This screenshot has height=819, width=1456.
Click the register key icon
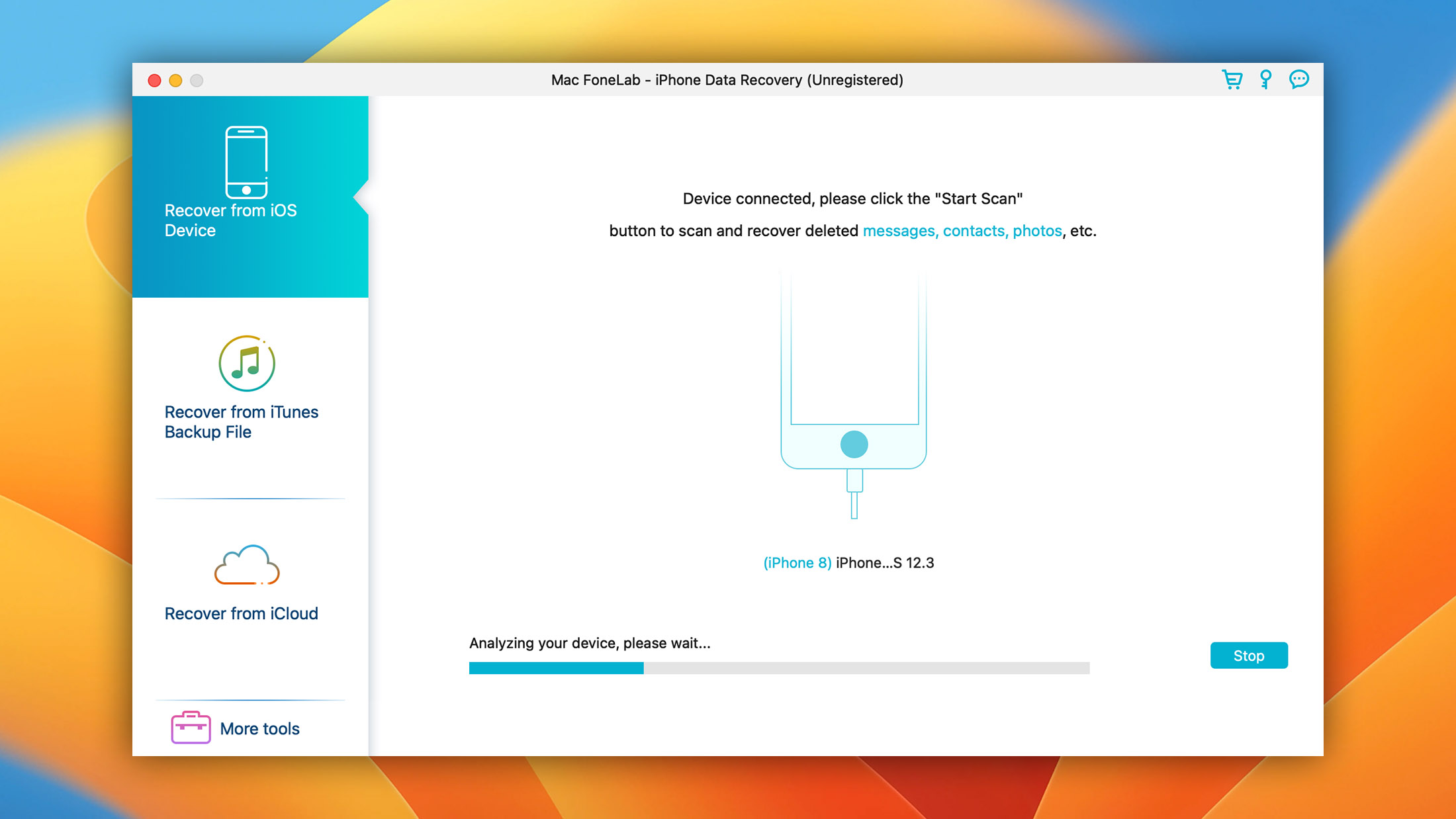[1265, 80]
